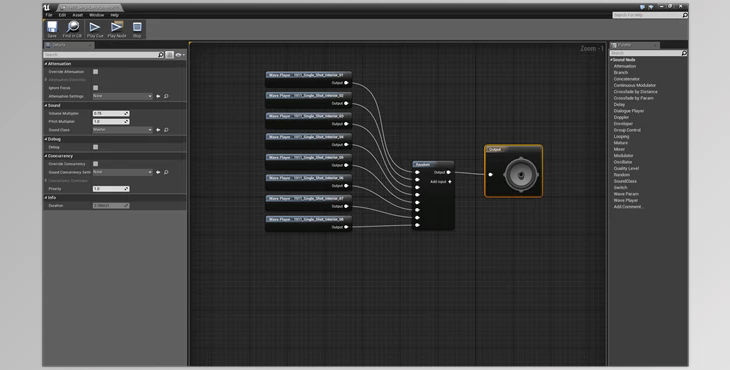Click Random node Output pin
The image size is (730, 370).
[x=448, y=173]
